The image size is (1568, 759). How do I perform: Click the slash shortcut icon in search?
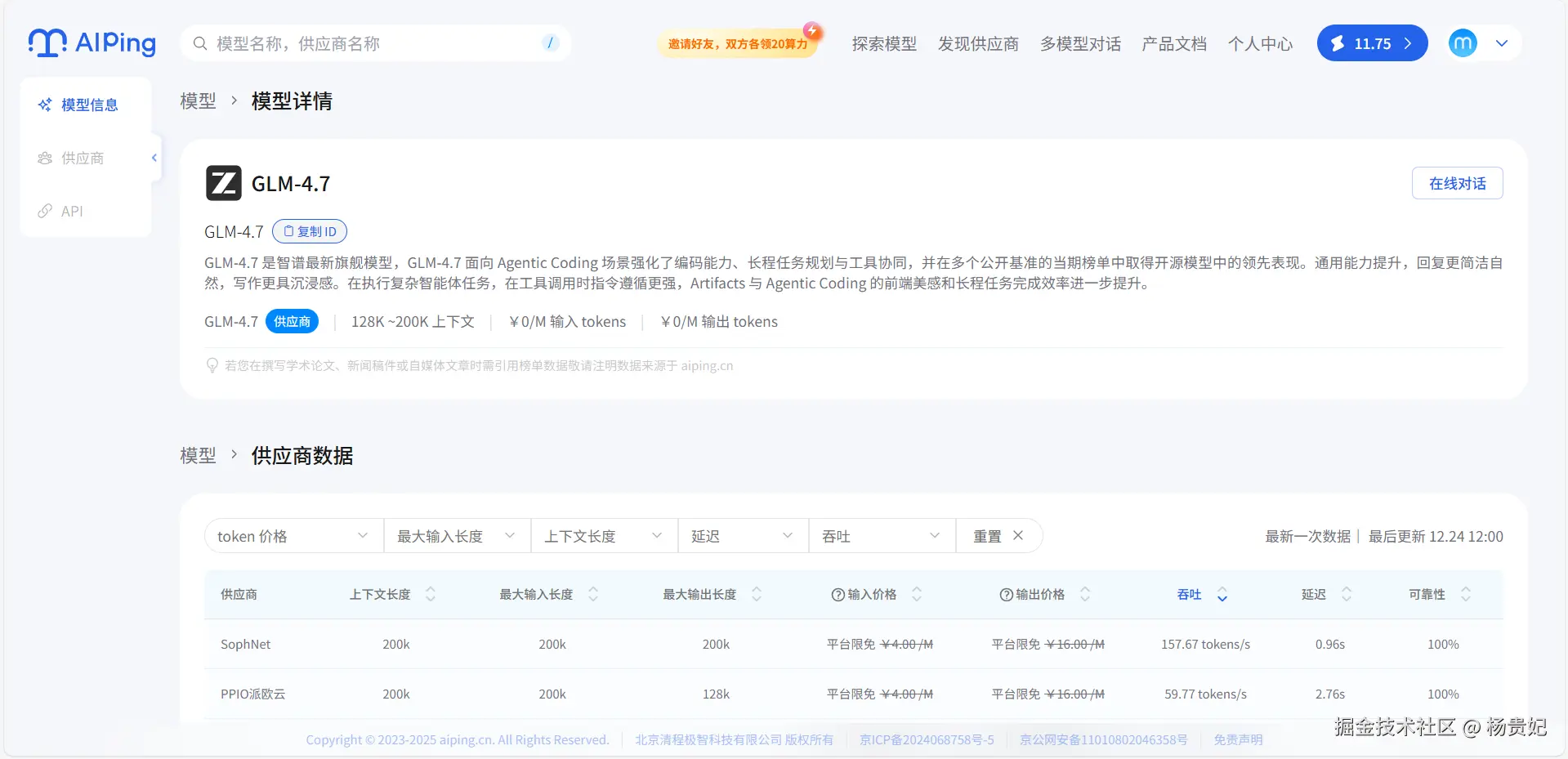point(550,42)
